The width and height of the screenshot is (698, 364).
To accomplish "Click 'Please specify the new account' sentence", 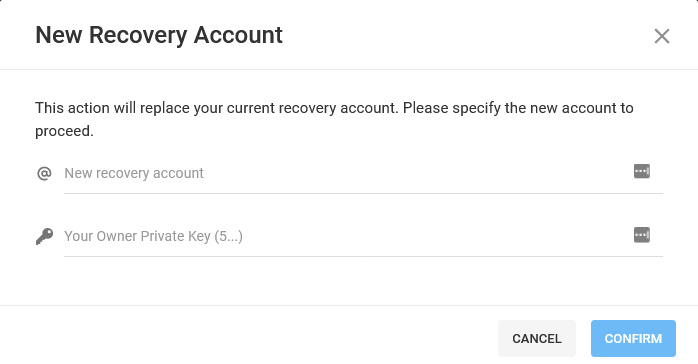I will tap(518, 108).
